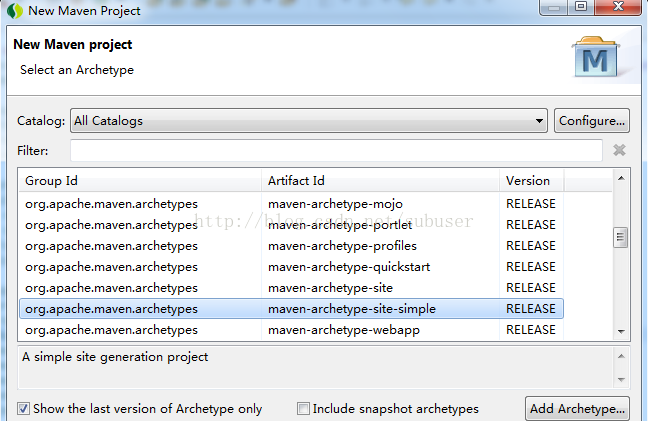Toggle Show the last version of Archetype only

pyautogui.click(x=24, y=409)
